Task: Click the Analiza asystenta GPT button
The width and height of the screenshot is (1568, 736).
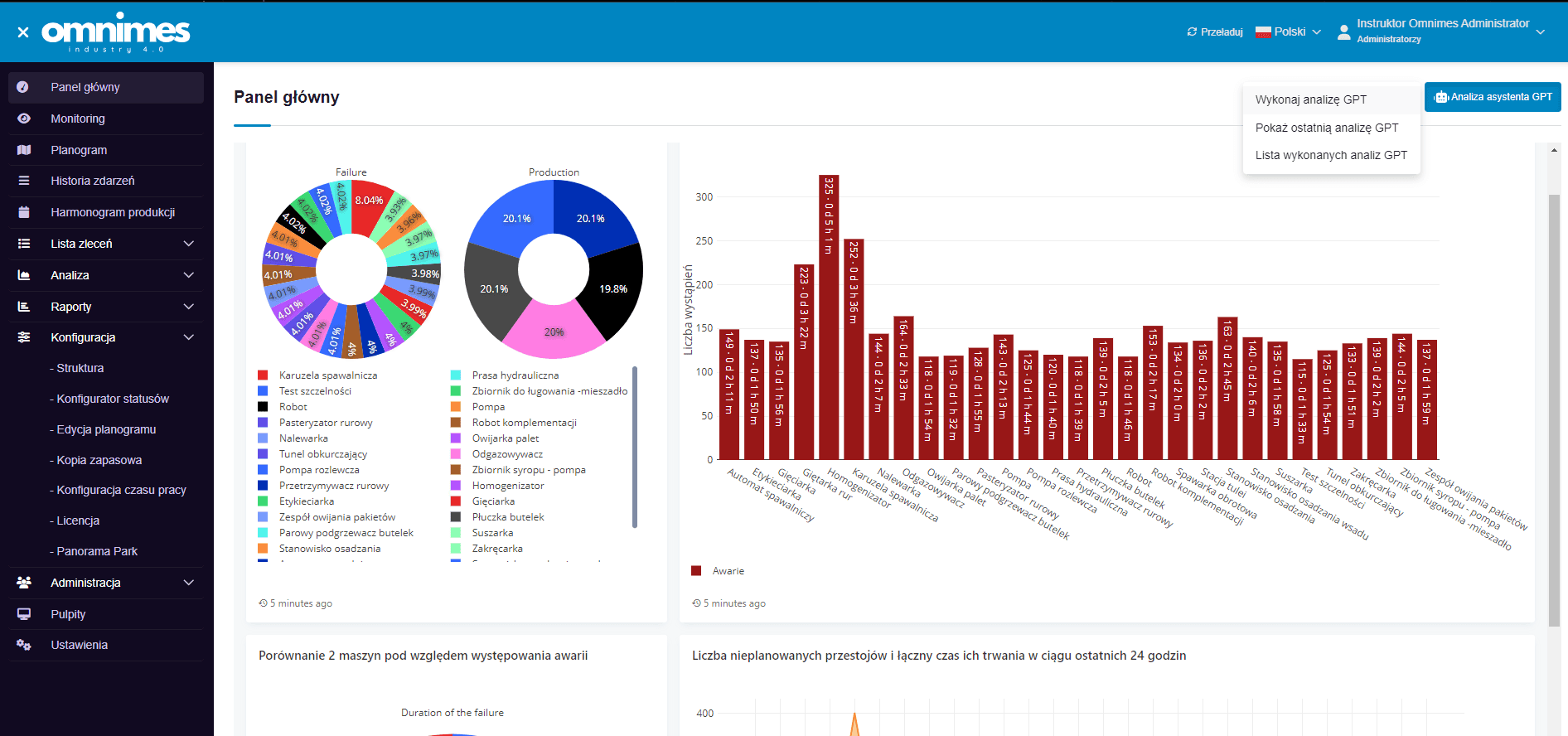Action: pyautogui.click(x=1493, y=97)
